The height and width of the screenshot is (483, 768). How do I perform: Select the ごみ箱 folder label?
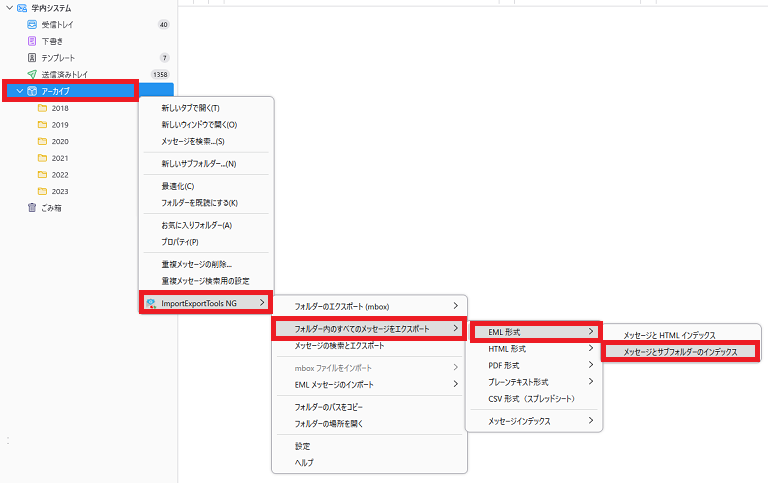point(51,208)
